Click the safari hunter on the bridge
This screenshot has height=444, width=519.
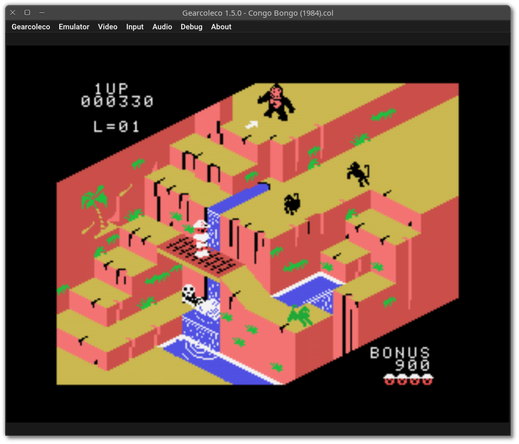201,239
